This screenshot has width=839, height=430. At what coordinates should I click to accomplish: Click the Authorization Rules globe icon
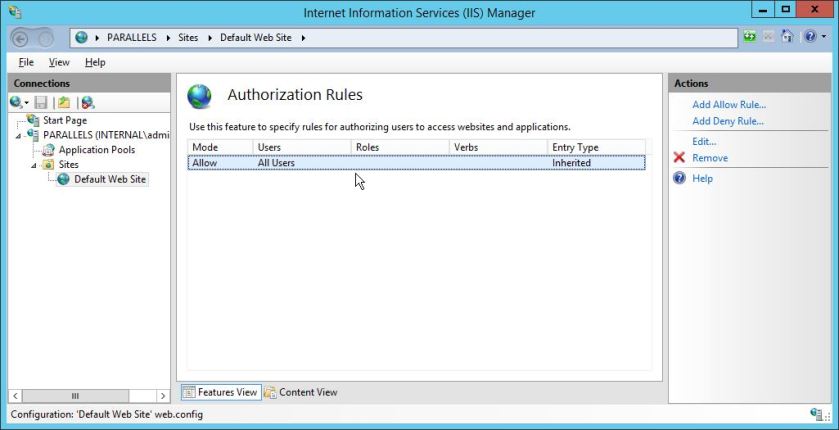[x=200, y=96]
